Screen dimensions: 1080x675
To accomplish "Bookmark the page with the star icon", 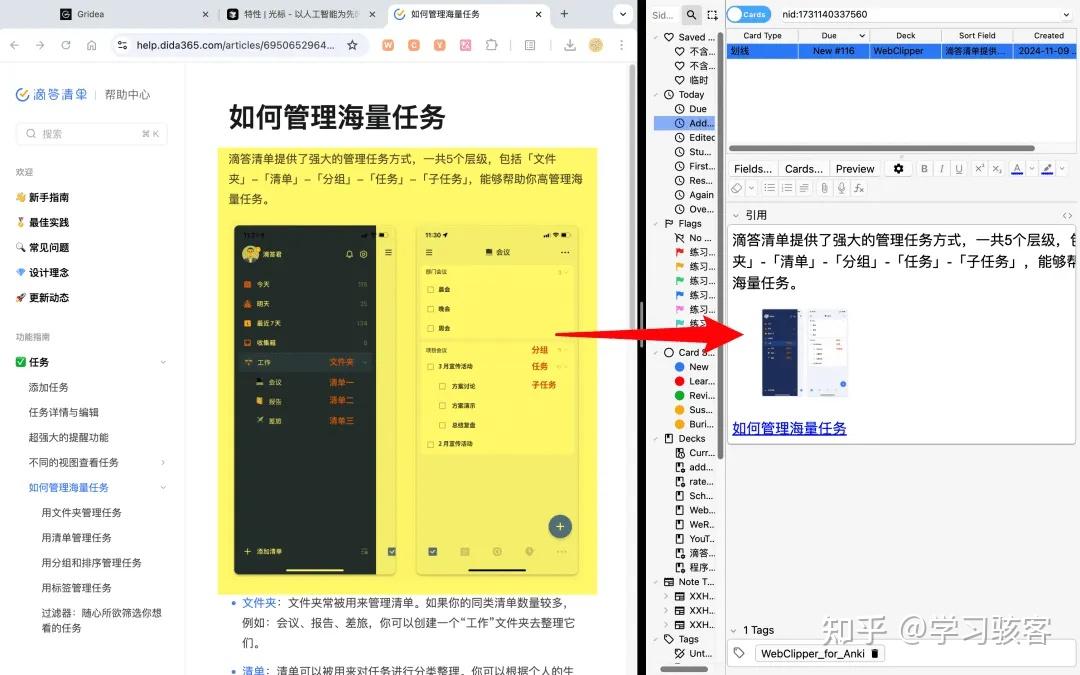I will (x=353, y=45).
